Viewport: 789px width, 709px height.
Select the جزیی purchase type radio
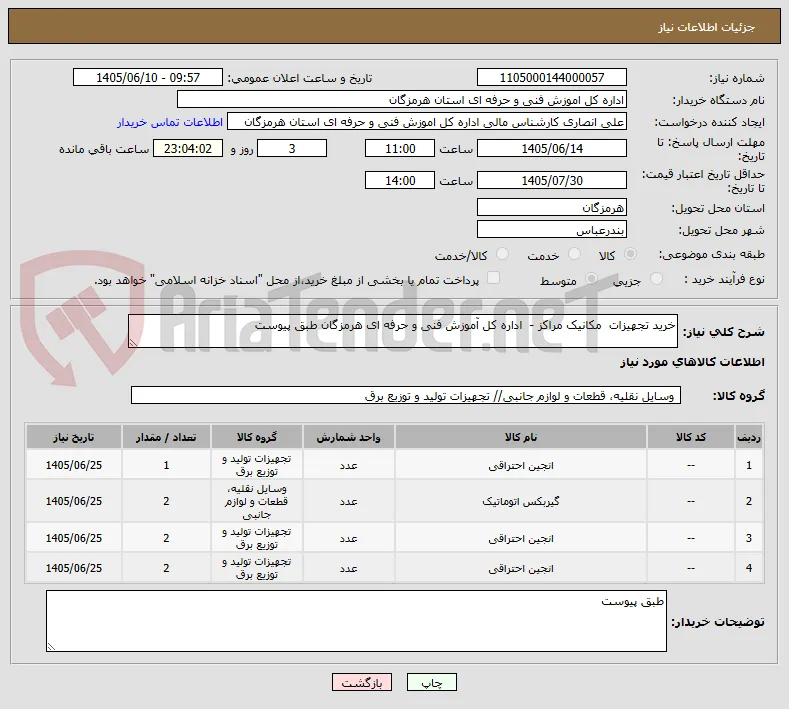(x=656, y=278)
